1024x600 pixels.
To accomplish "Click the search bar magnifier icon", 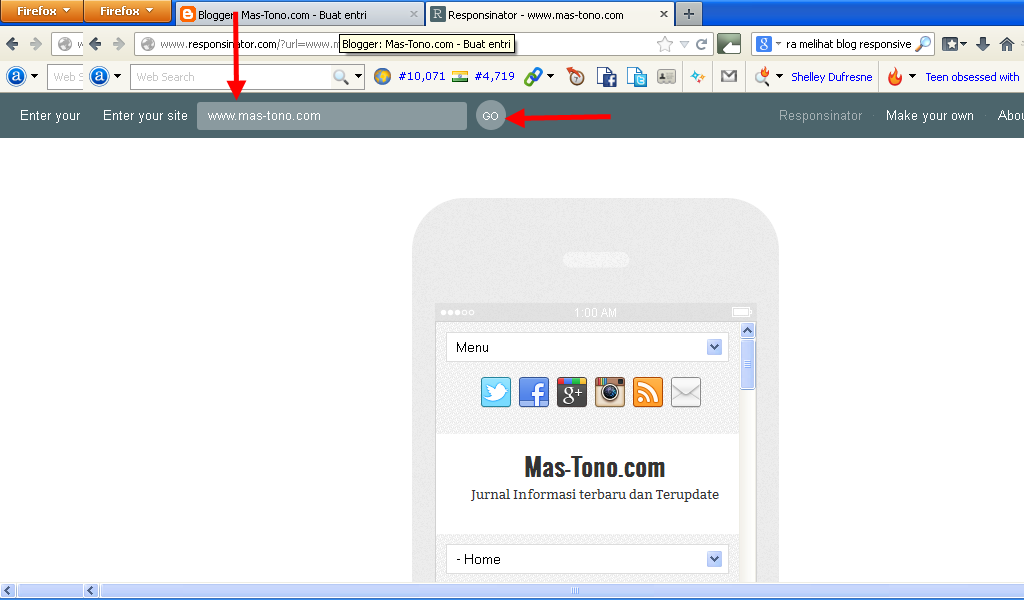I will [923, 44].
